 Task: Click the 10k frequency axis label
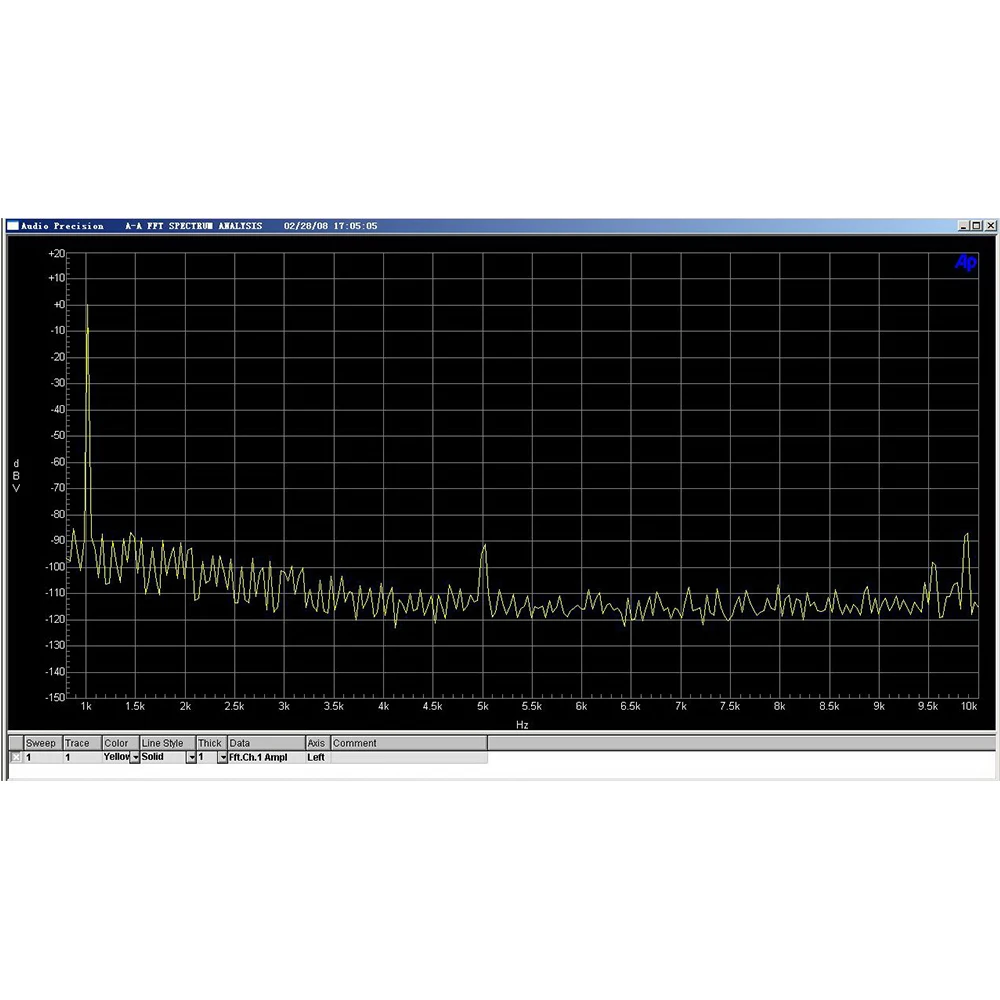969,706
